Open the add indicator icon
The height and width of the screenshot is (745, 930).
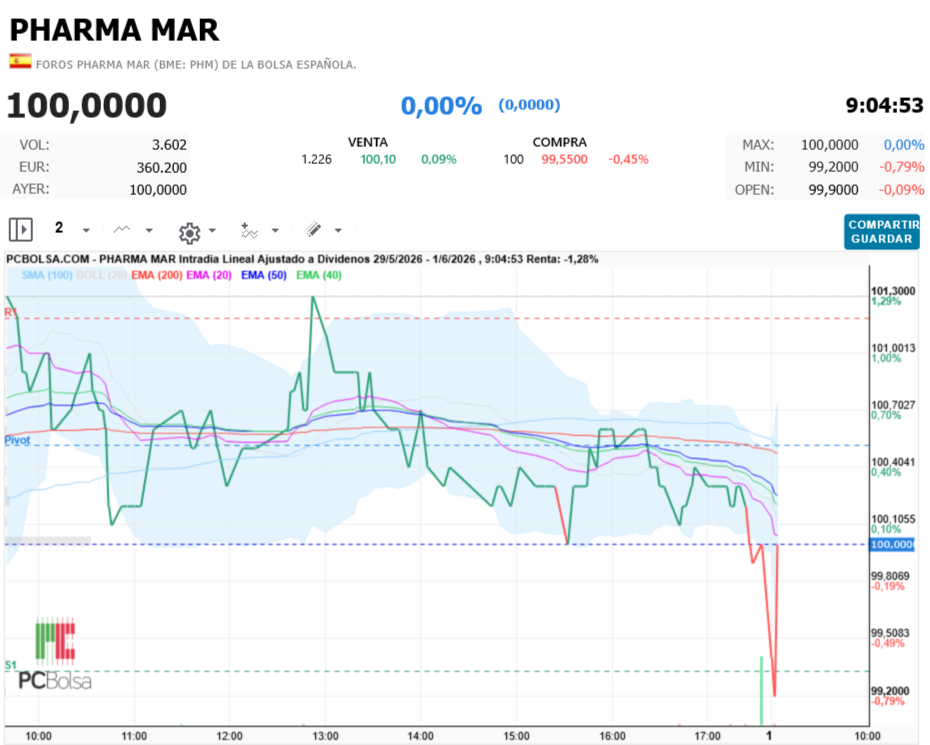[x=249, y=230]
